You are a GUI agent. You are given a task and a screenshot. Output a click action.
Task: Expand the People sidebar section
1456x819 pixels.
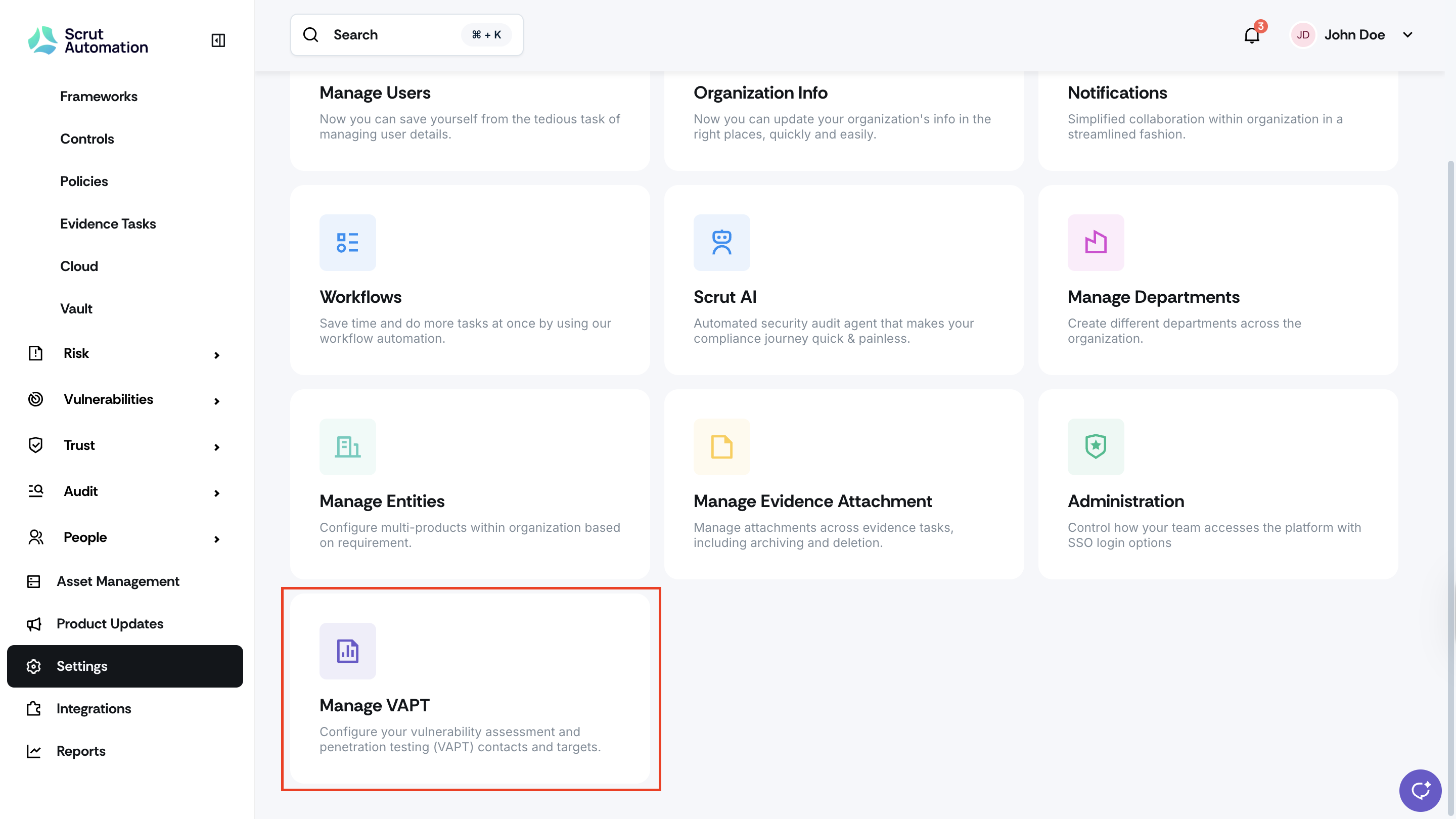[124, 537]
